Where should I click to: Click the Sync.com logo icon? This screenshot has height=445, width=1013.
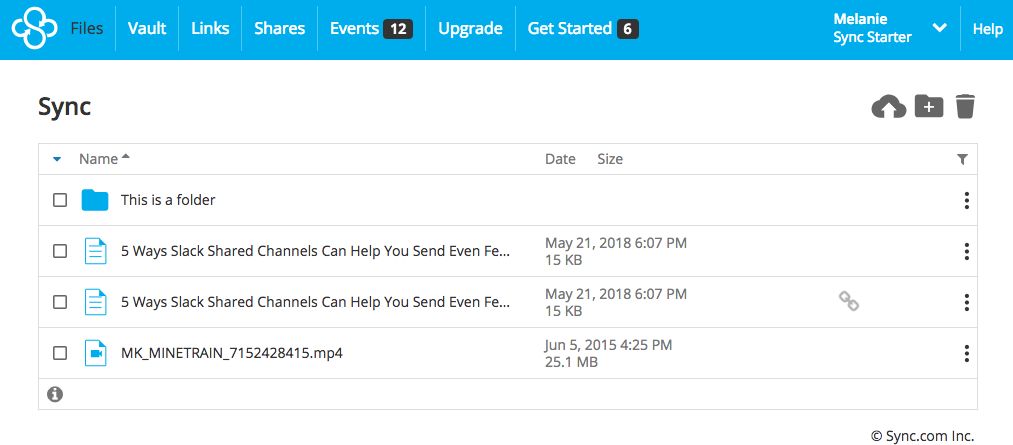point(34,29)
